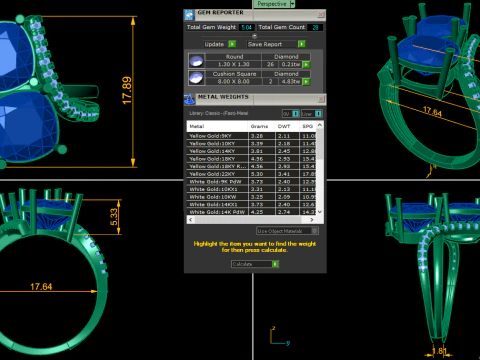Image resolution: width=480 pixels, height=360 pixels.
Task: Click the horizontal scrollbar thumb in metal table
Action: click(x=248, y=220)
